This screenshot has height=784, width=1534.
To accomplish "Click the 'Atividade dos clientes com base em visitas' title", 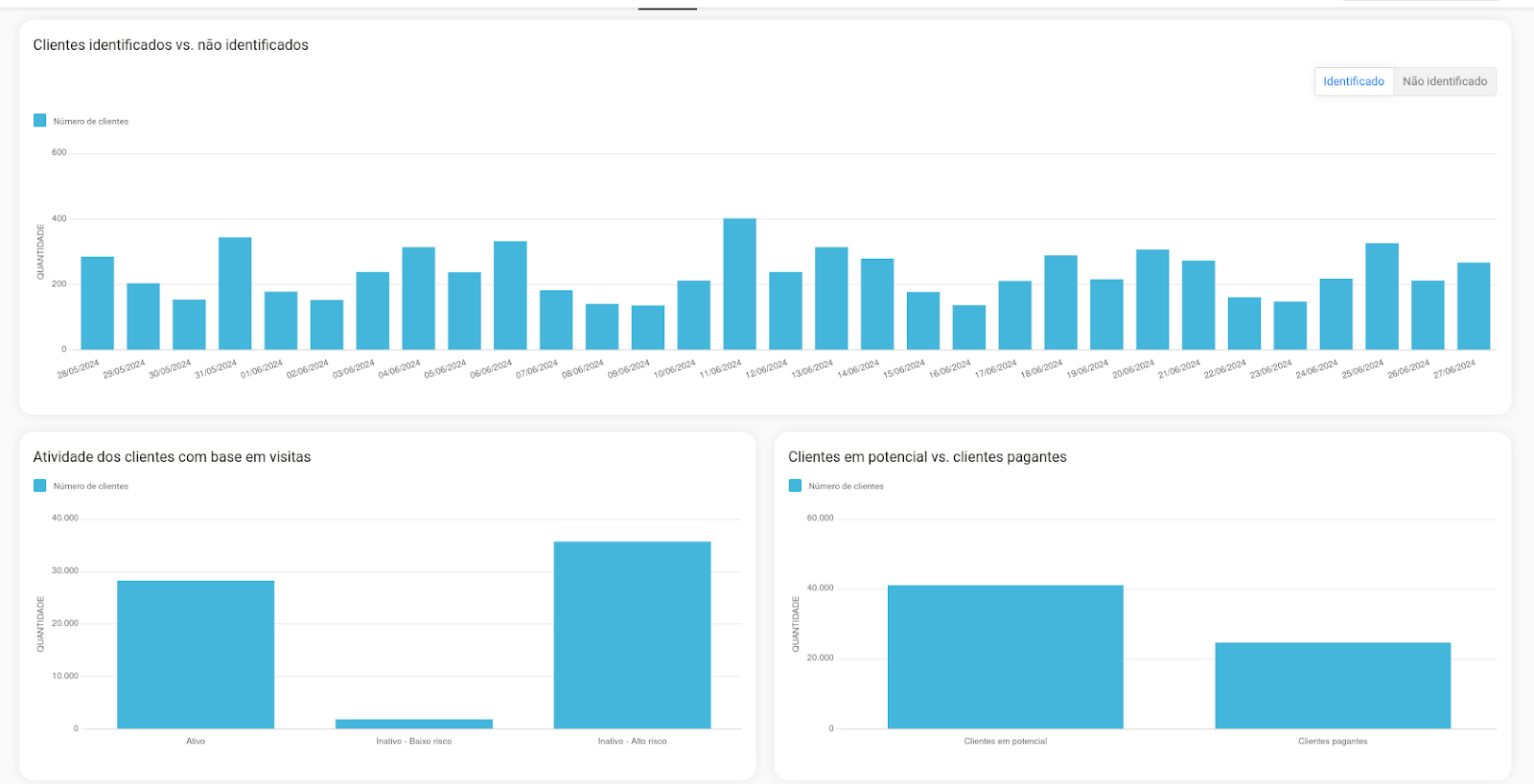I will [x=172, y=457].
